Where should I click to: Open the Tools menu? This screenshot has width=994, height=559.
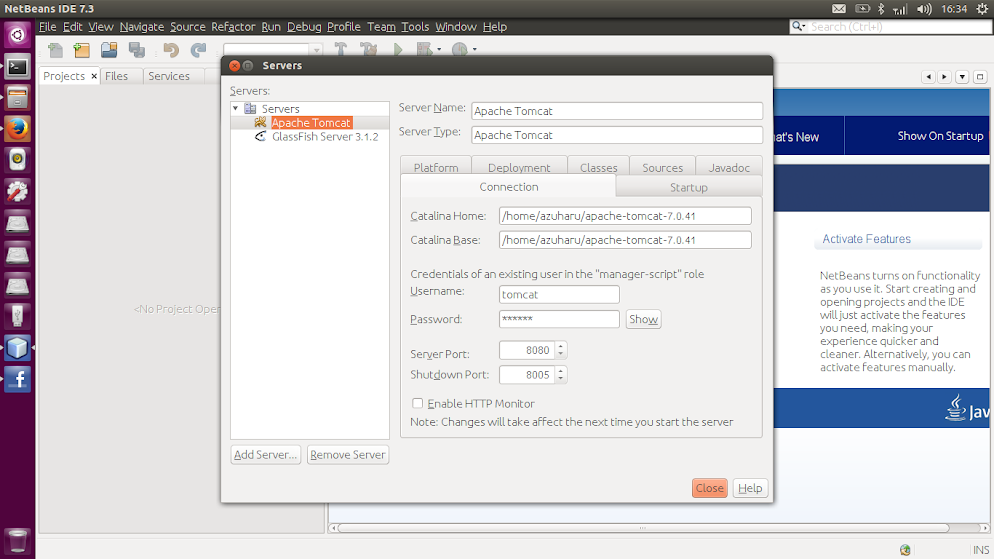(415, 27)
